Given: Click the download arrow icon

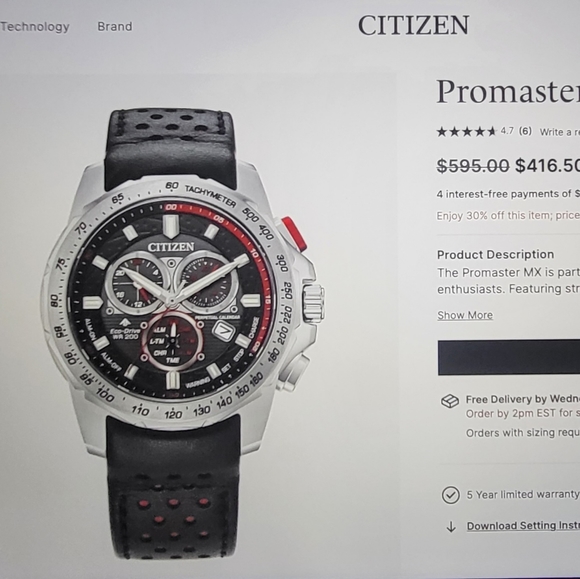Looking at the screenshot, I should (x=451, y=526).
